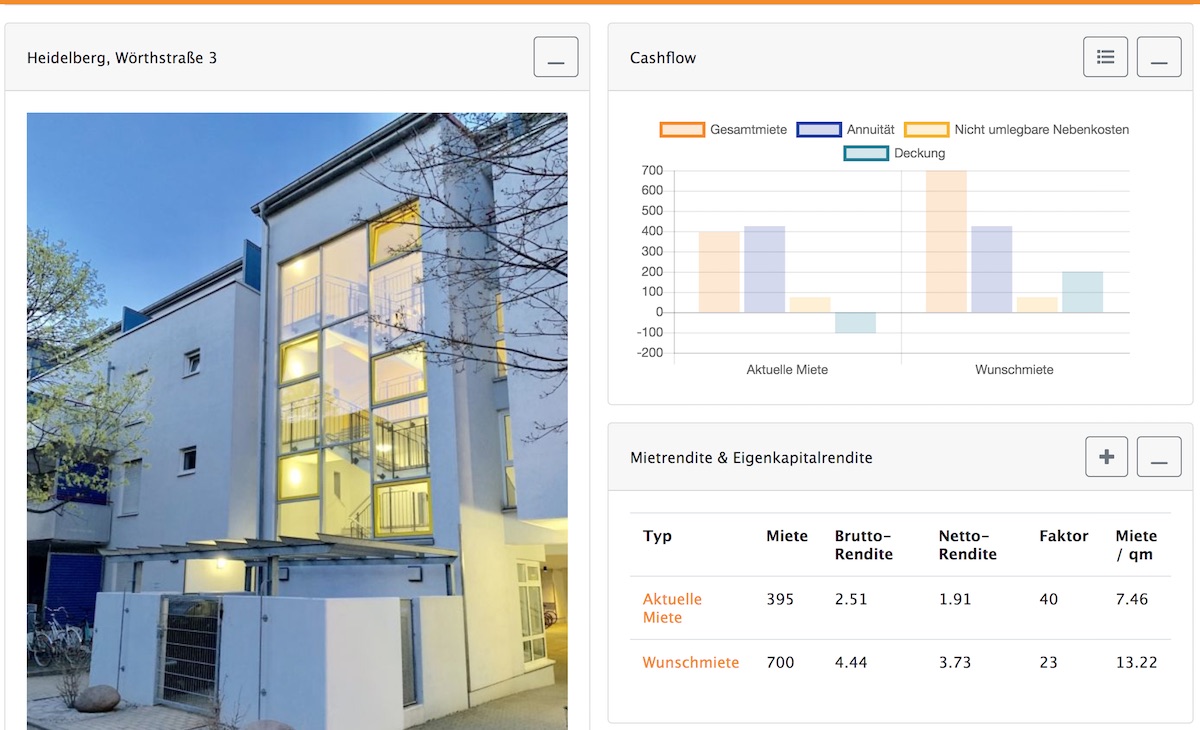Open the Cashflow list view icon
The width and height of the screenshot is (1200, 730).
(1106, 57)
